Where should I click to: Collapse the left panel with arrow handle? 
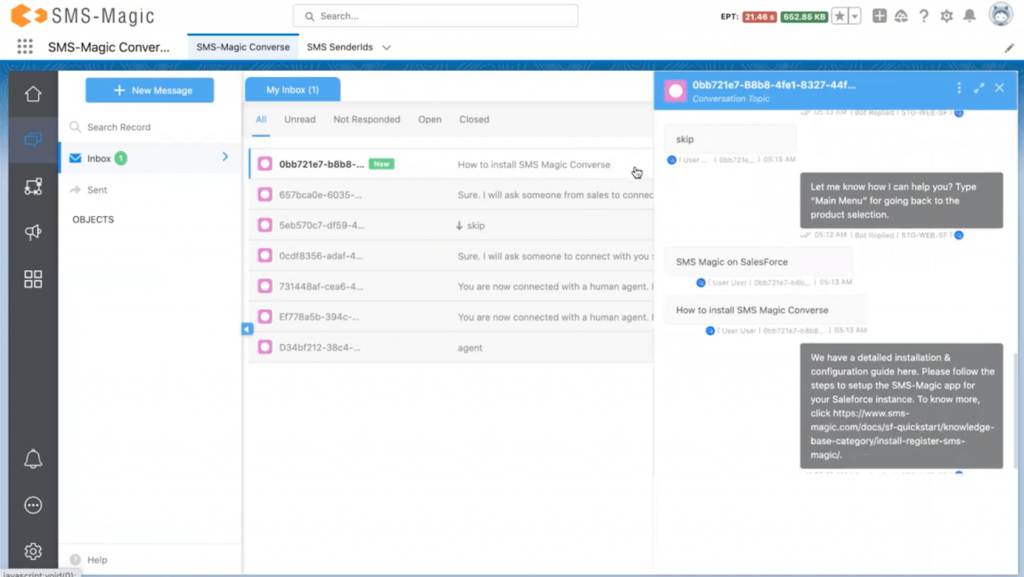[x=247, y=329]
